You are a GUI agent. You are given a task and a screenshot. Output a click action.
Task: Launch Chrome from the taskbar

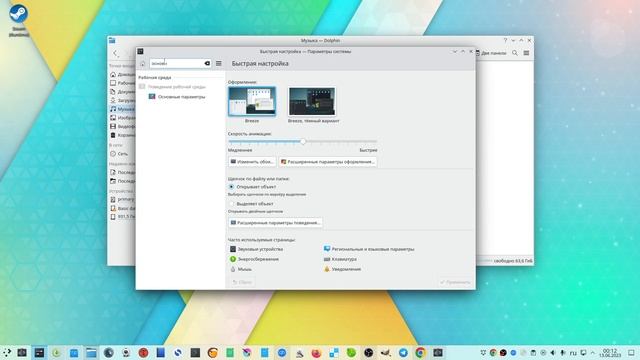[420, 353]
